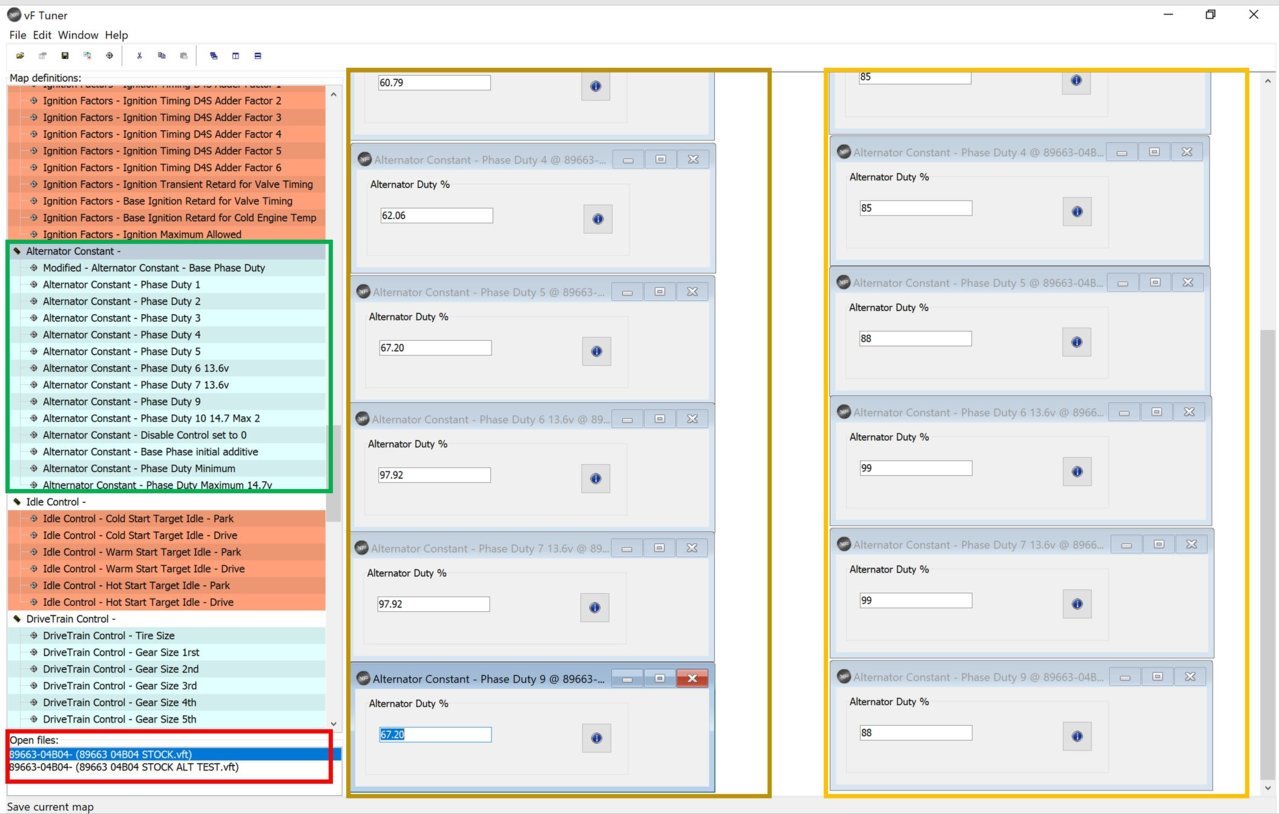1279x814 pixels.
Task: Click the save floppy disk toolbar icon
Action: click(65, 56)
